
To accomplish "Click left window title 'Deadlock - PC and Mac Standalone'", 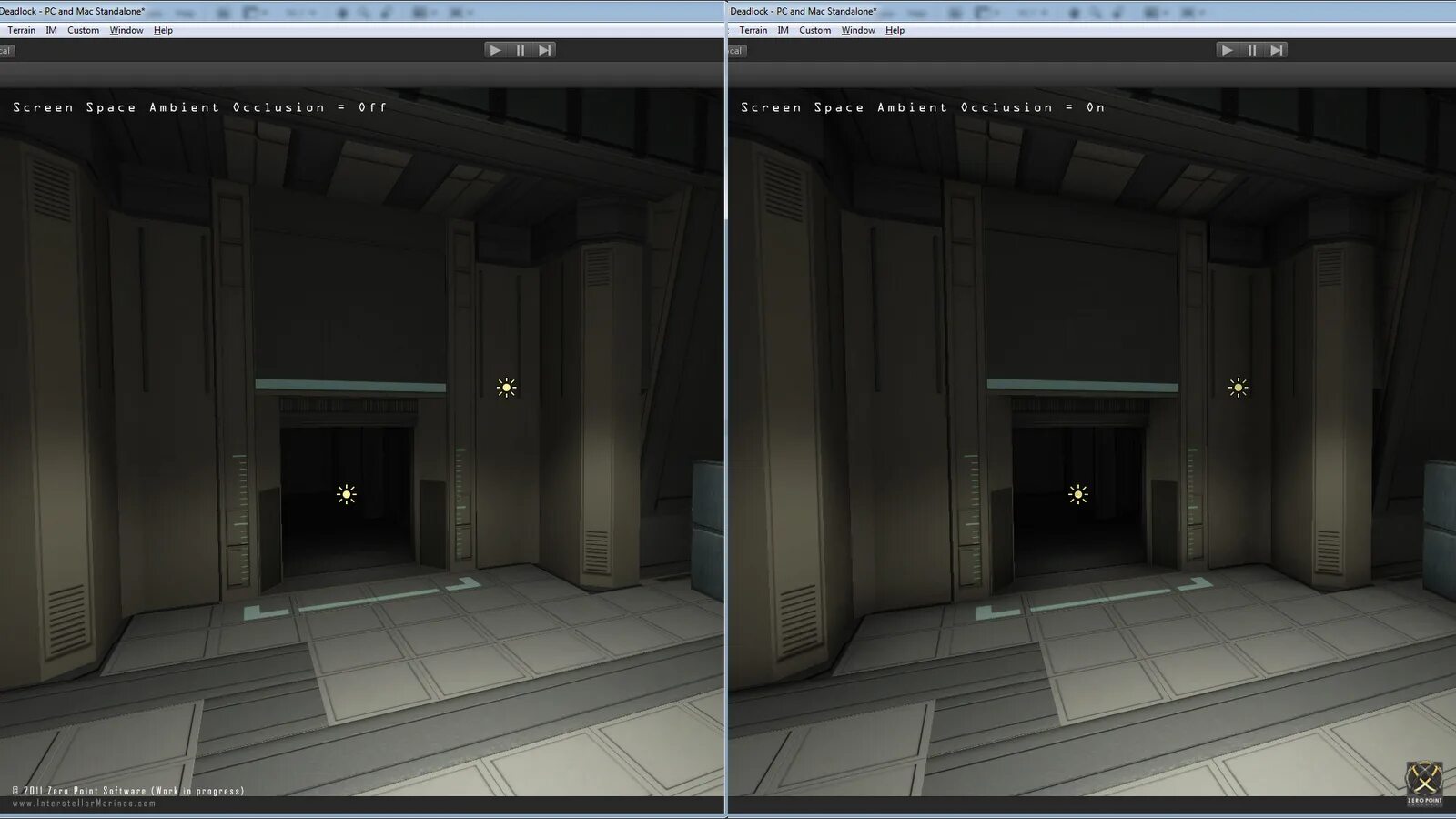I will (72, 11).
